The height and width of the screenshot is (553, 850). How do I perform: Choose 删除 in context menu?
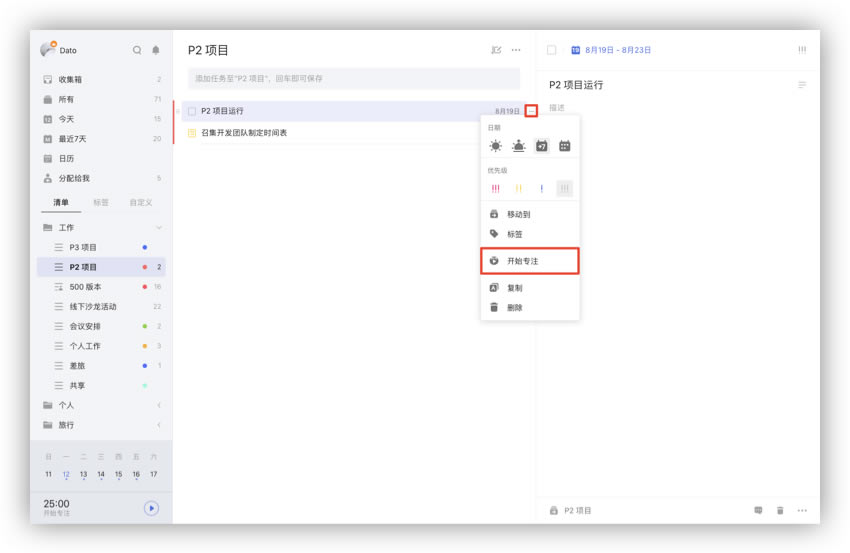530,307
